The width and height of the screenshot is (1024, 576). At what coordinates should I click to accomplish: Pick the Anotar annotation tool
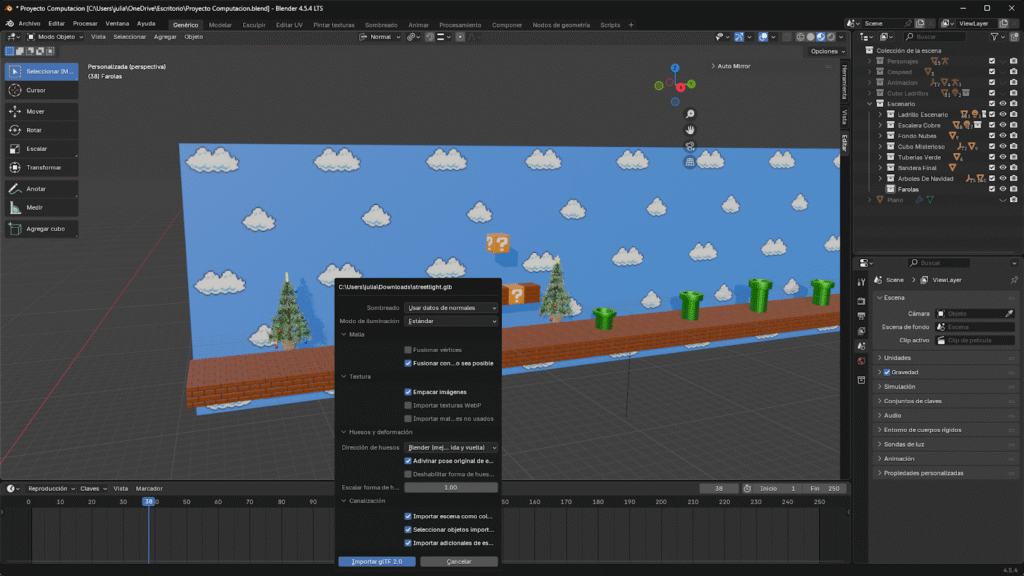(x=40, y=188)
